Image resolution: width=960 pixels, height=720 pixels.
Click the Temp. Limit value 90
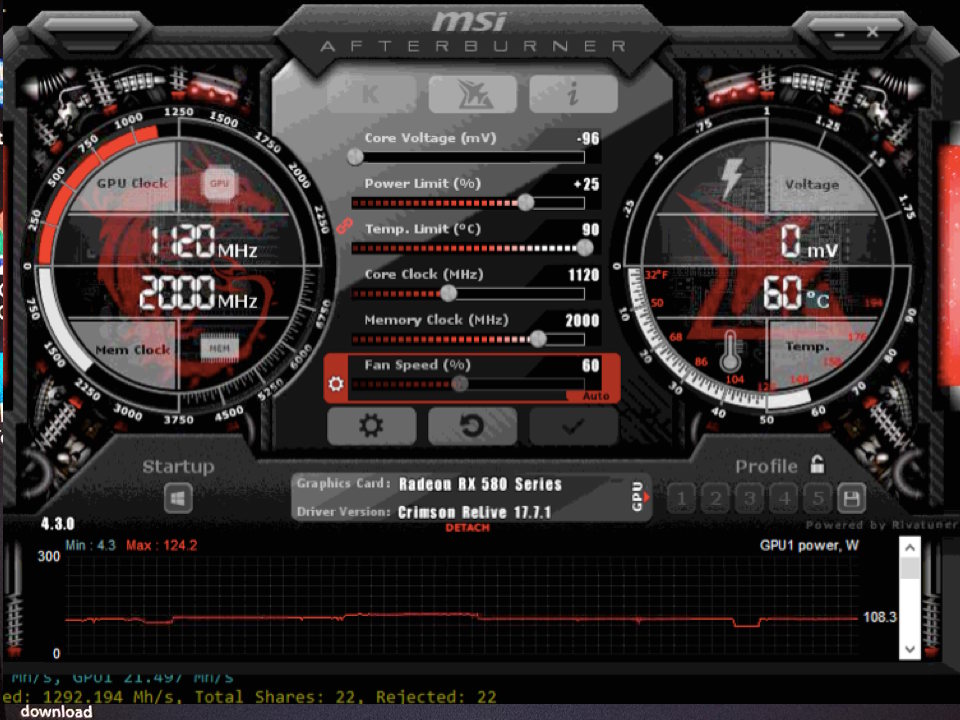click(x=590, y=230)
